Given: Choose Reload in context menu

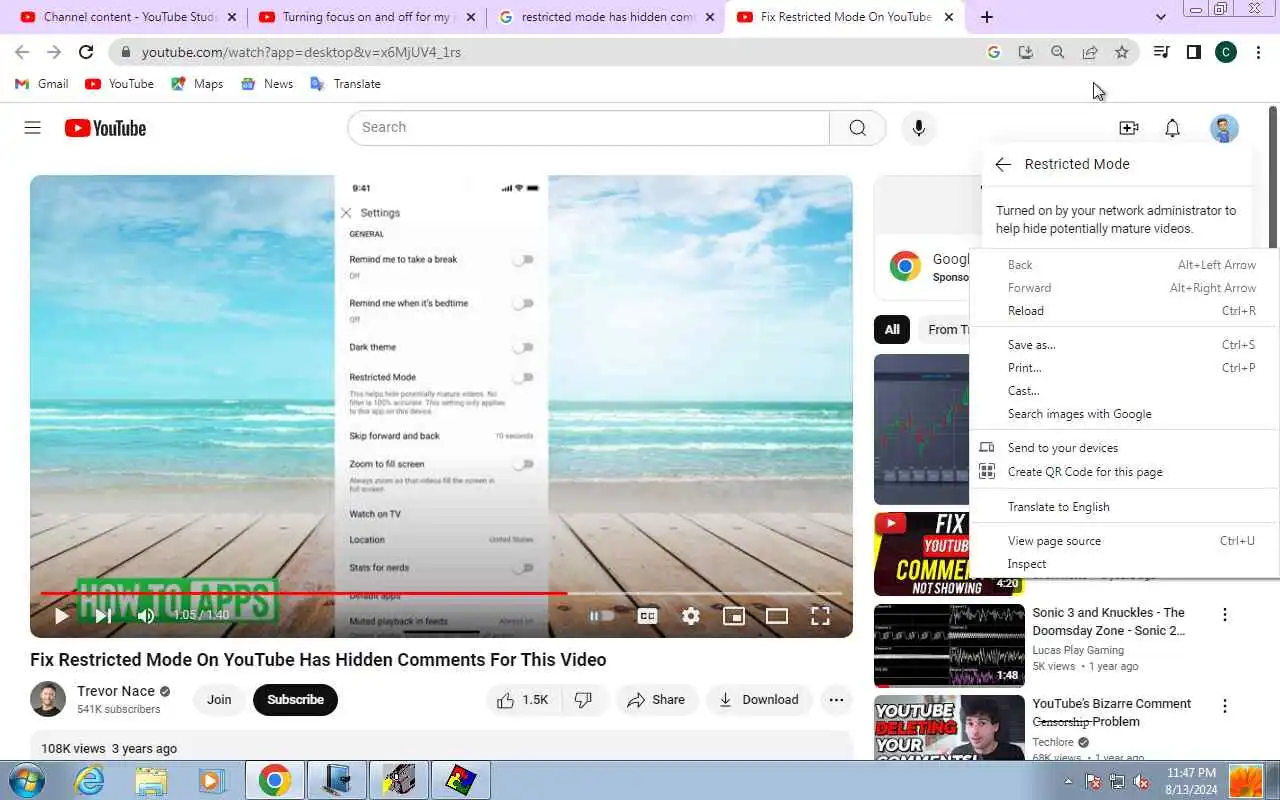Looking at the screenshot, I should click(1124, 311).
